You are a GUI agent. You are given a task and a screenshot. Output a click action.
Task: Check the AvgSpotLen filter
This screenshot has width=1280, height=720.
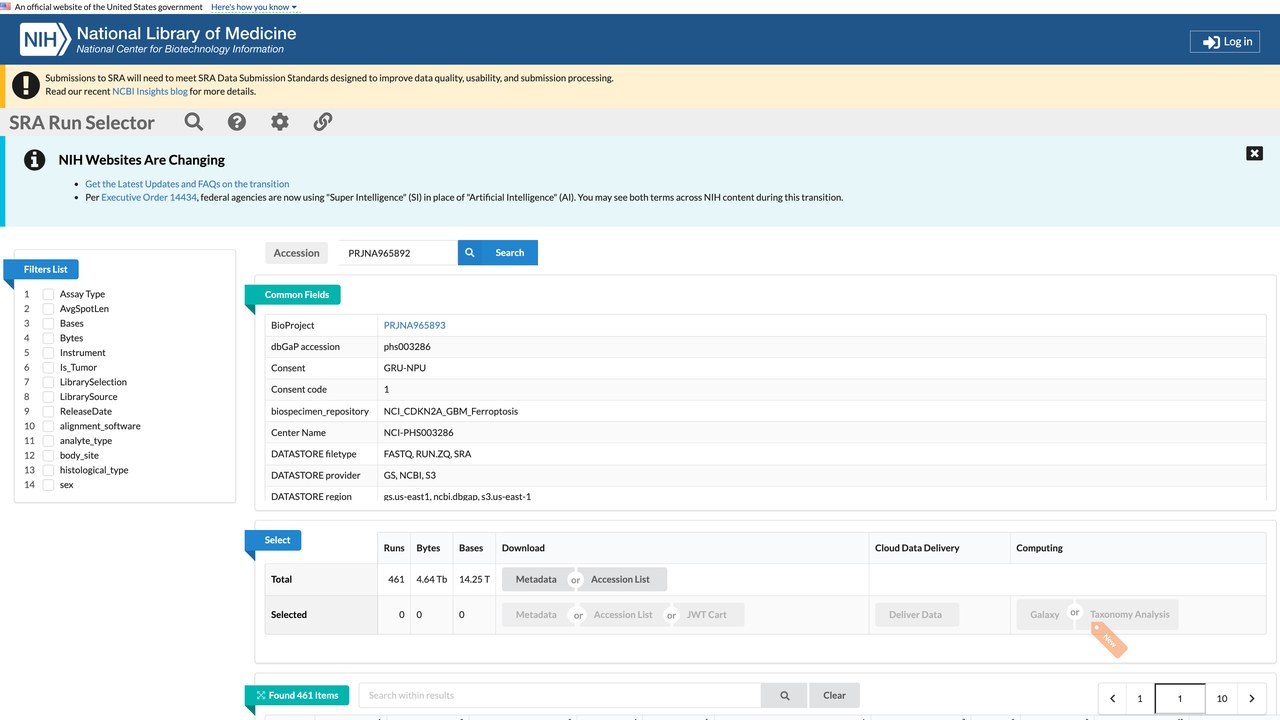[48, 309]
